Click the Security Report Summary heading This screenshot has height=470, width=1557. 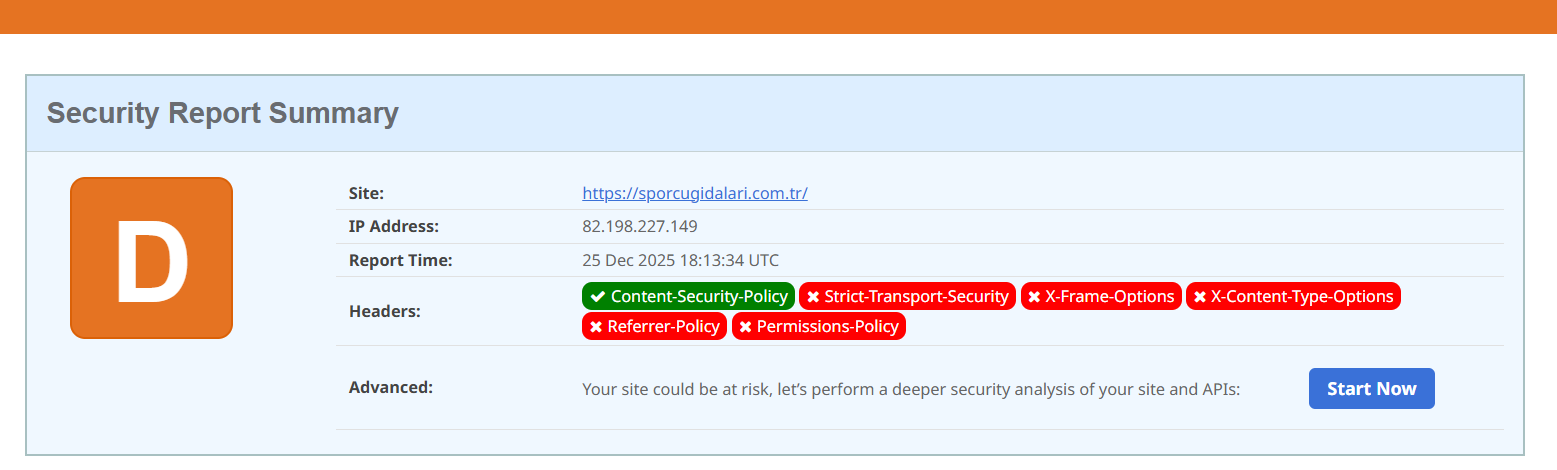click(222, 113)
